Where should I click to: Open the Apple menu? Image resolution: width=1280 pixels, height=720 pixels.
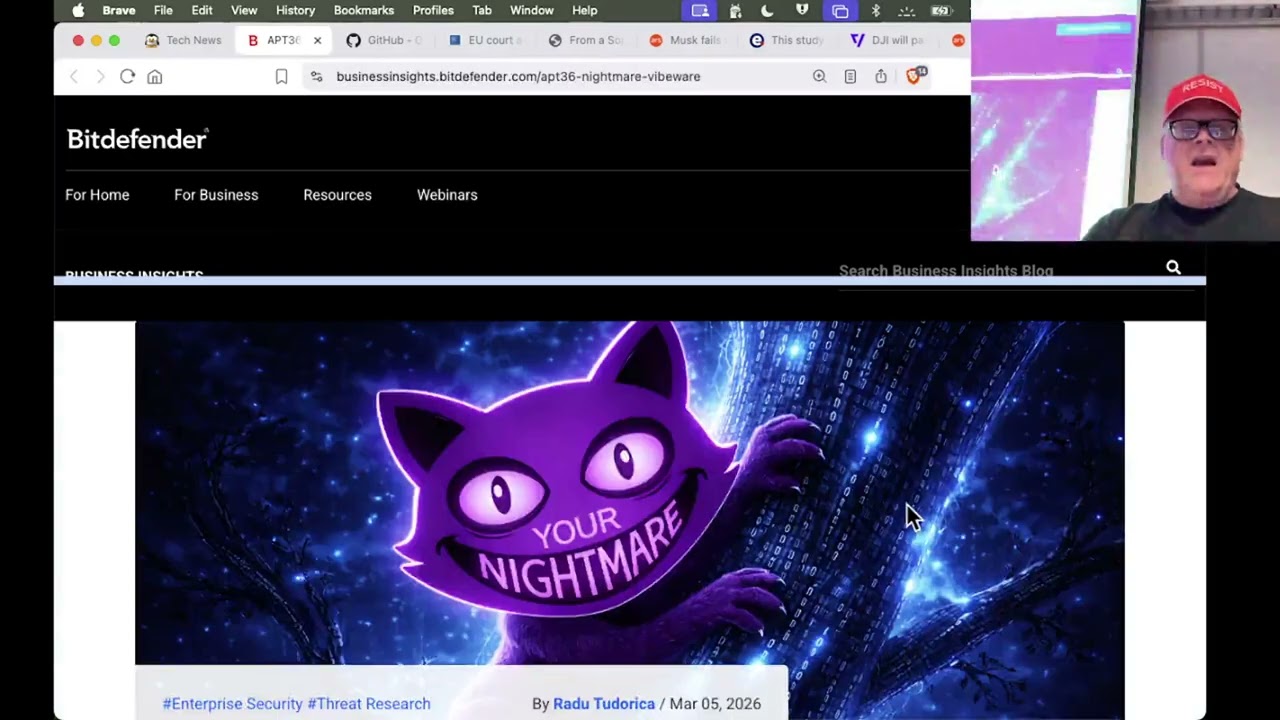click(78, 11)
